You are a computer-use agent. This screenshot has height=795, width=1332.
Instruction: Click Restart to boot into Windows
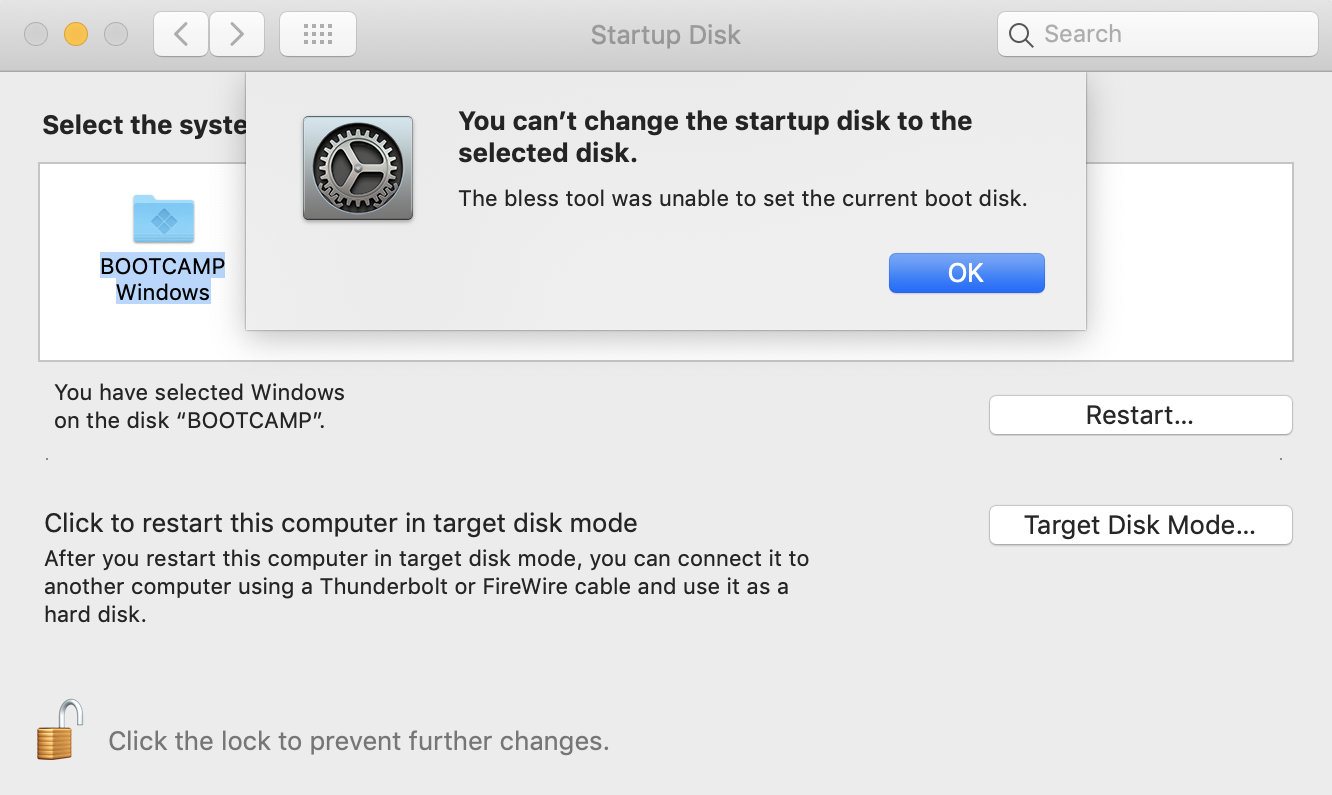[x=1139, y=415]
